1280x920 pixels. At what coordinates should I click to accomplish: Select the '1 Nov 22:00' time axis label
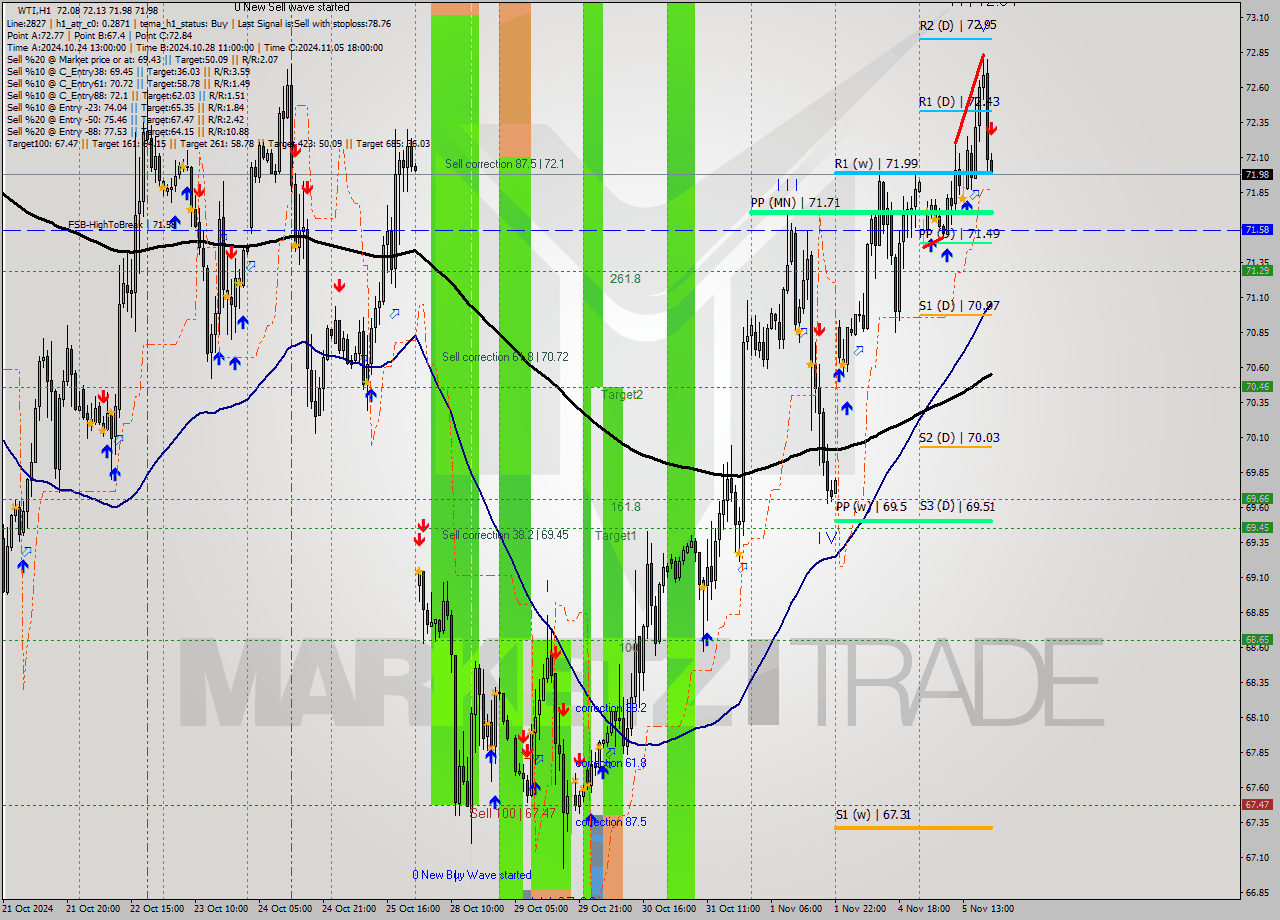(860, 909)
